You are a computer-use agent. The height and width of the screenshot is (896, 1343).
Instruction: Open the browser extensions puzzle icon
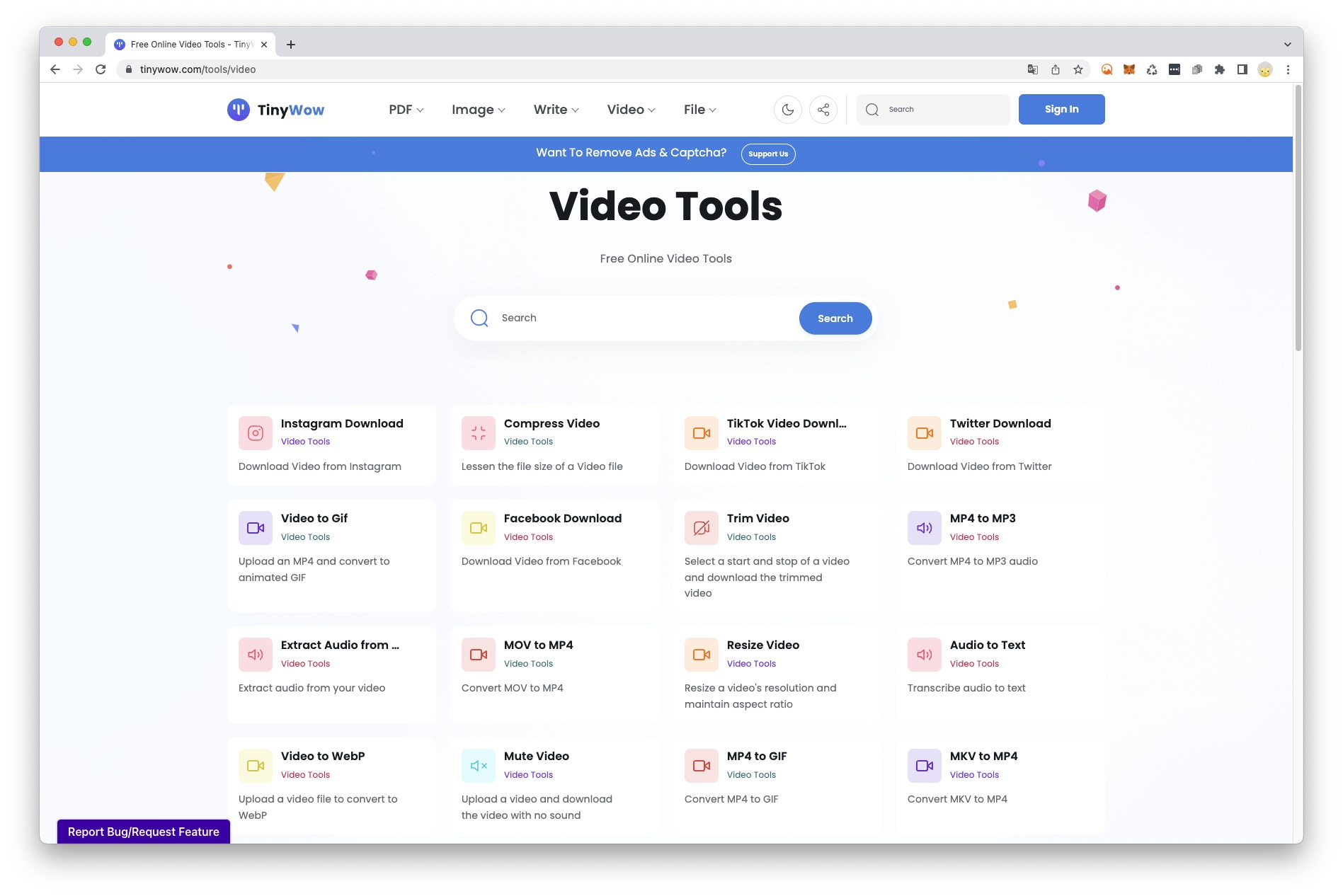[x=1219, y=69]
